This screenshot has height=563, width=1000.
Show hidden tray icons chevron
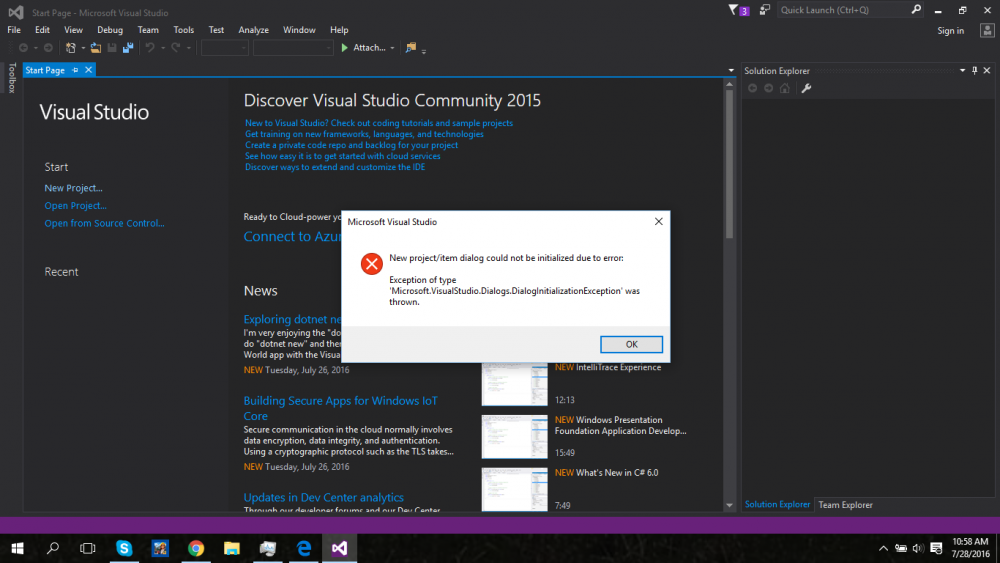point(883,548)
